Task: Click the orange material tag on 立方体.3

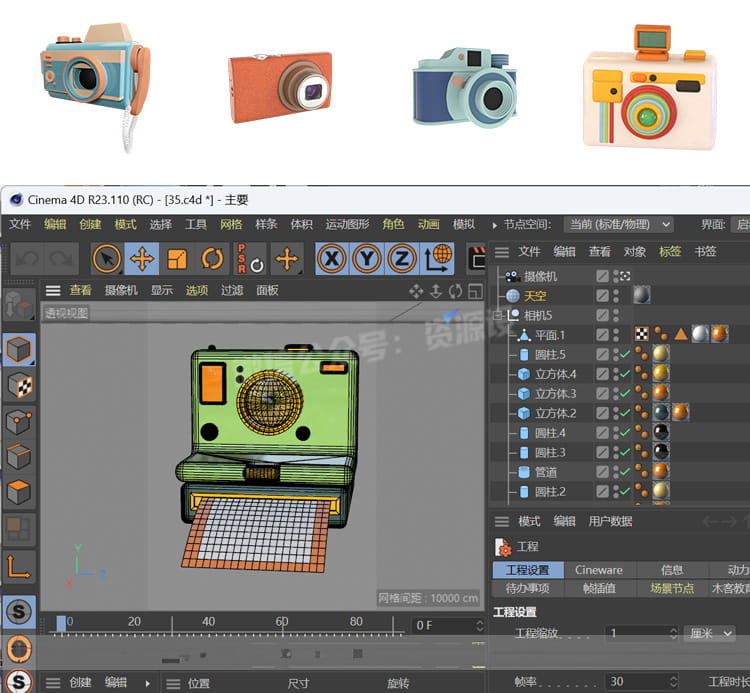Action: [x=661, y=393]
